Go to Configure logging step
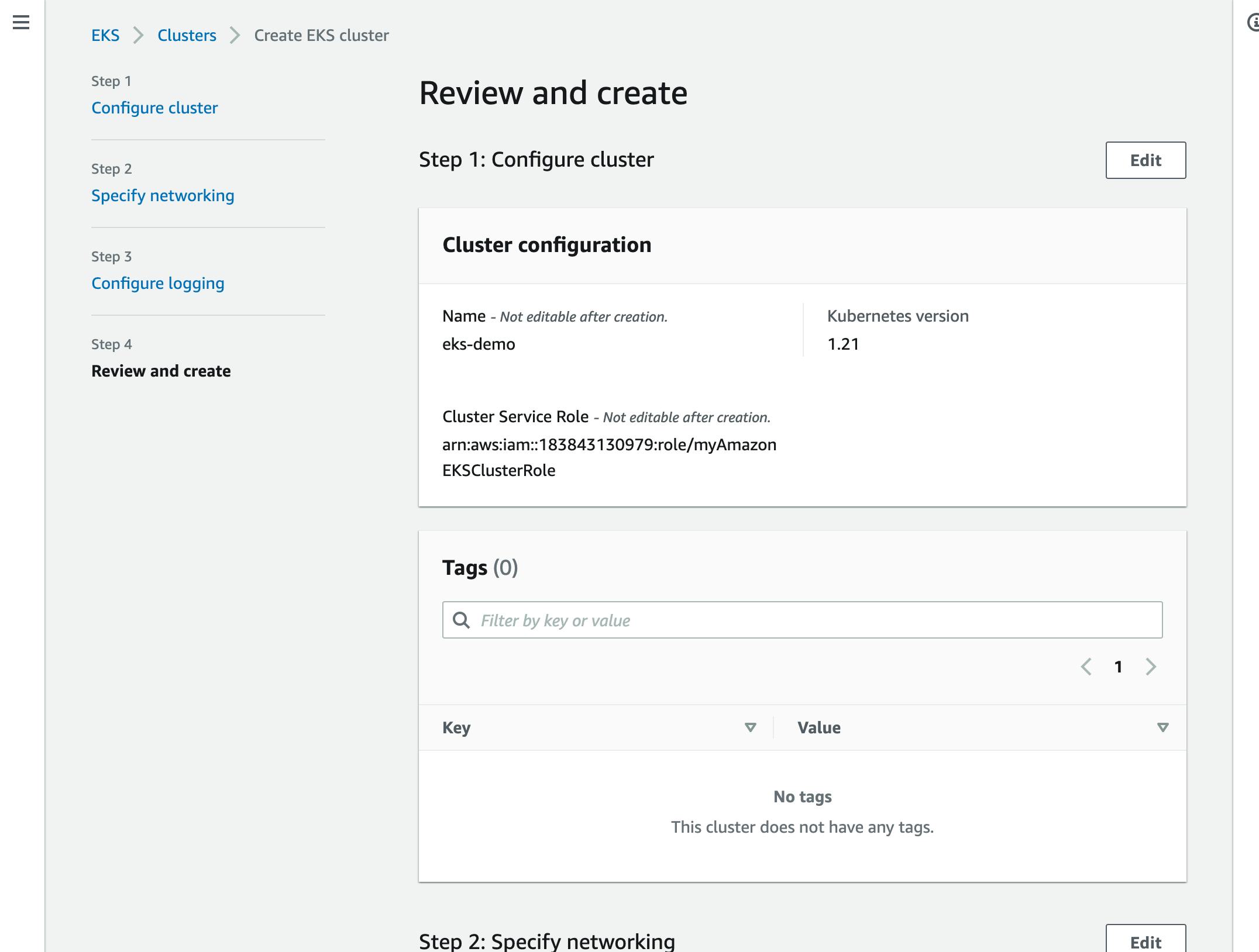1259x952 pixels. pos(158,283)
